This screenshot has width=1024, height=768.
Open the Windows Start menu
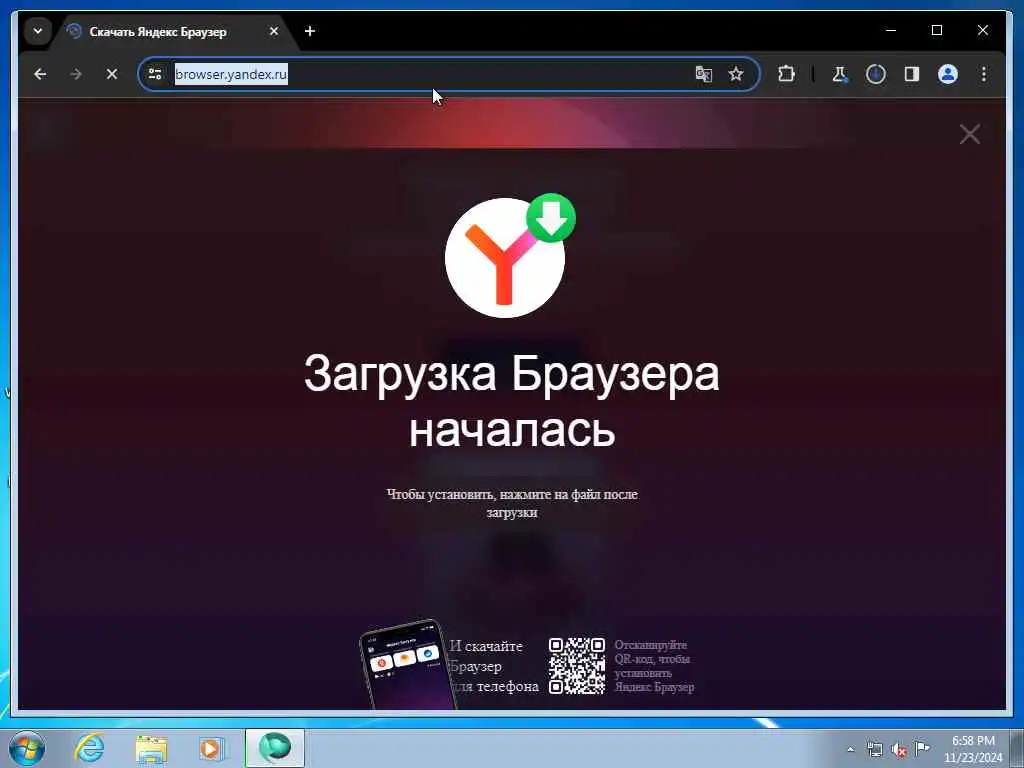pyautogui.click(x=27, y=748)
